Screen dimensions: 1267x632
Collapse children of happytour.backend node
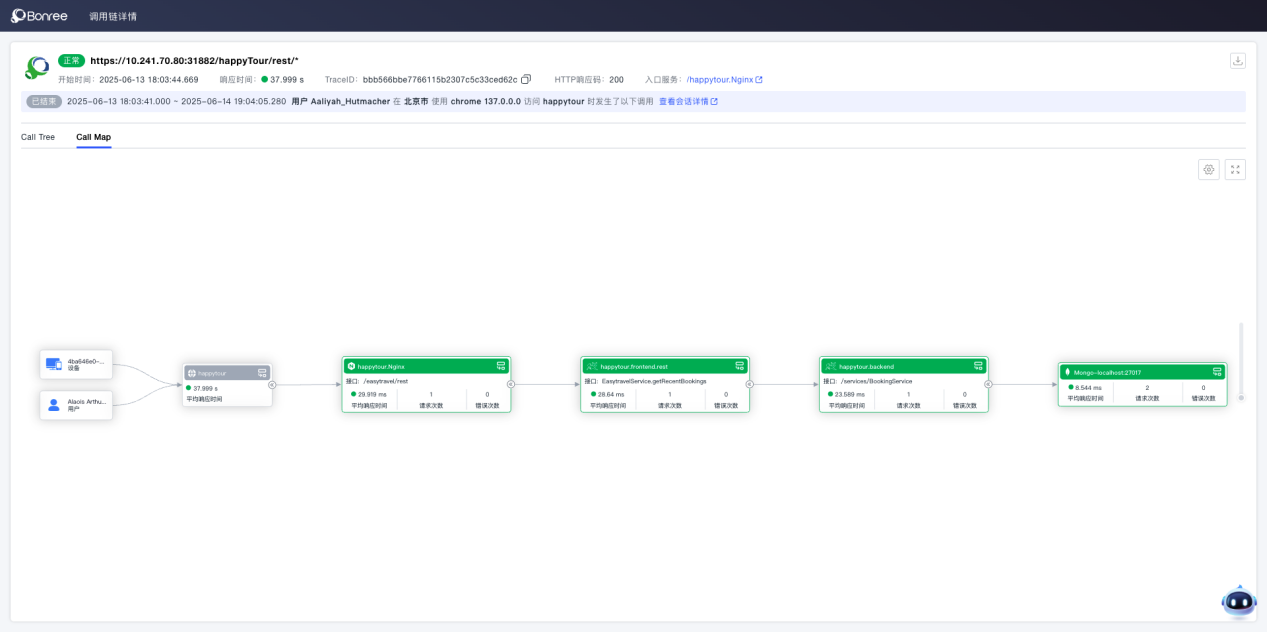click(x=988, y=384)
